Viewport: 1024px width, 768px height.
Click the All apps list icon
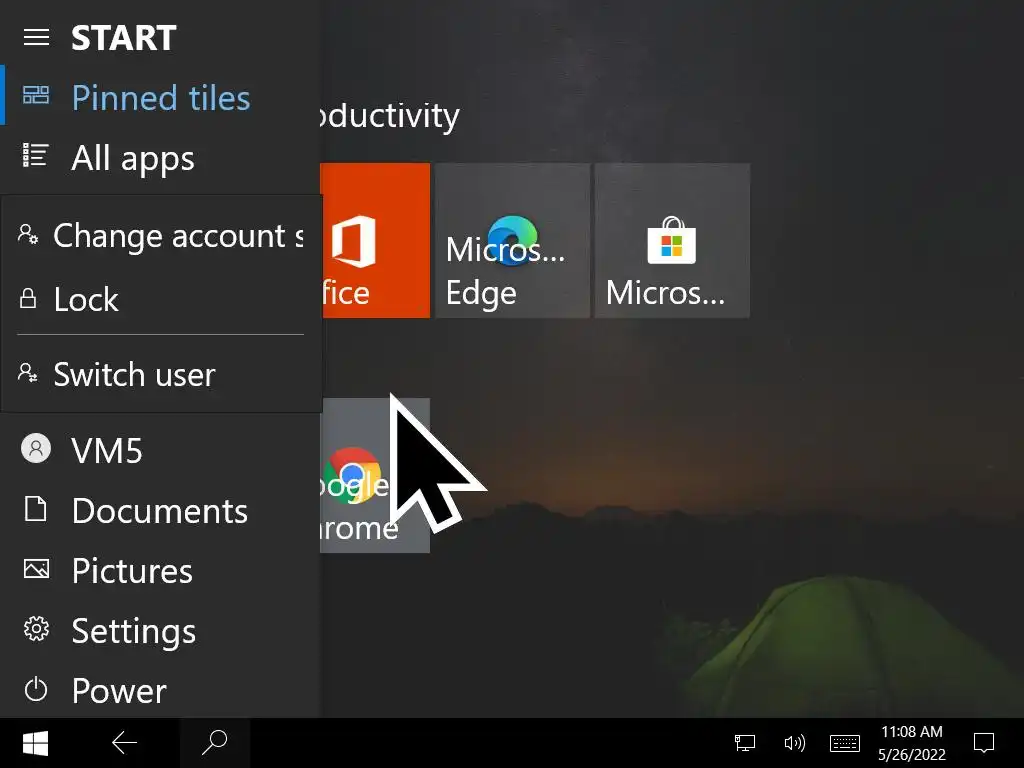[35, 155]
